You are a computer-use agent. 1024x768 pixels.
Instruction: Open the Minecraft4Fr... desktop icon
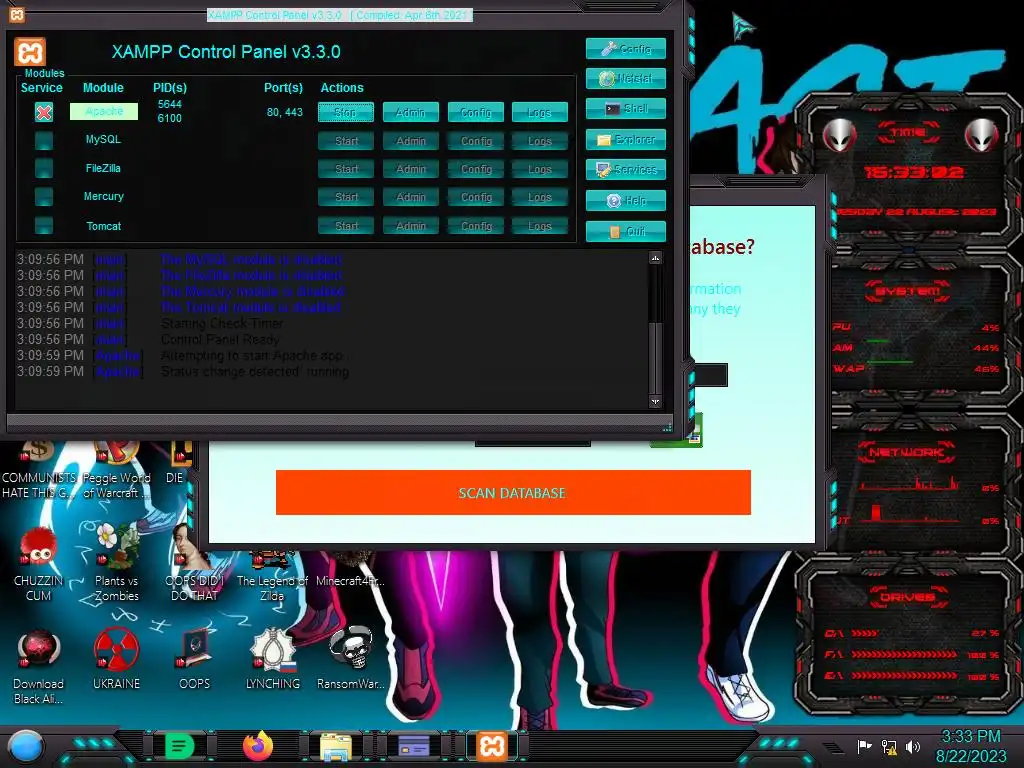[x=350, y=571]
